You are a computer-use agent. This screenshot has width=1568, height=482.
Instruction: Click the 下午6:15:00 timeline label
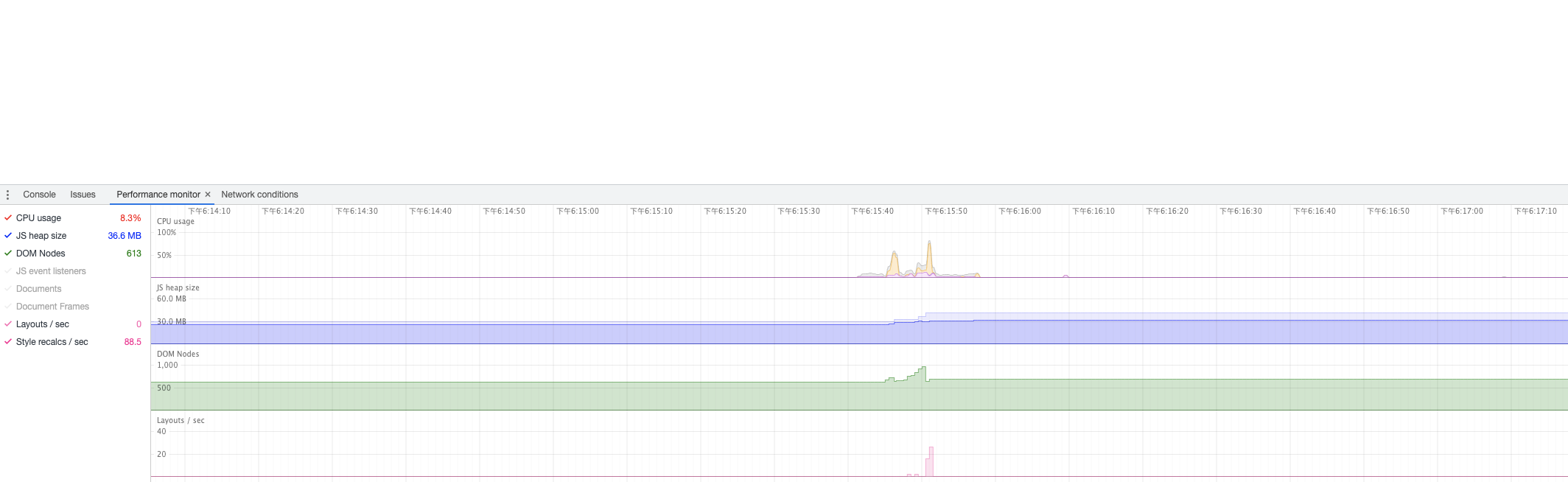[x=578, y=211]
